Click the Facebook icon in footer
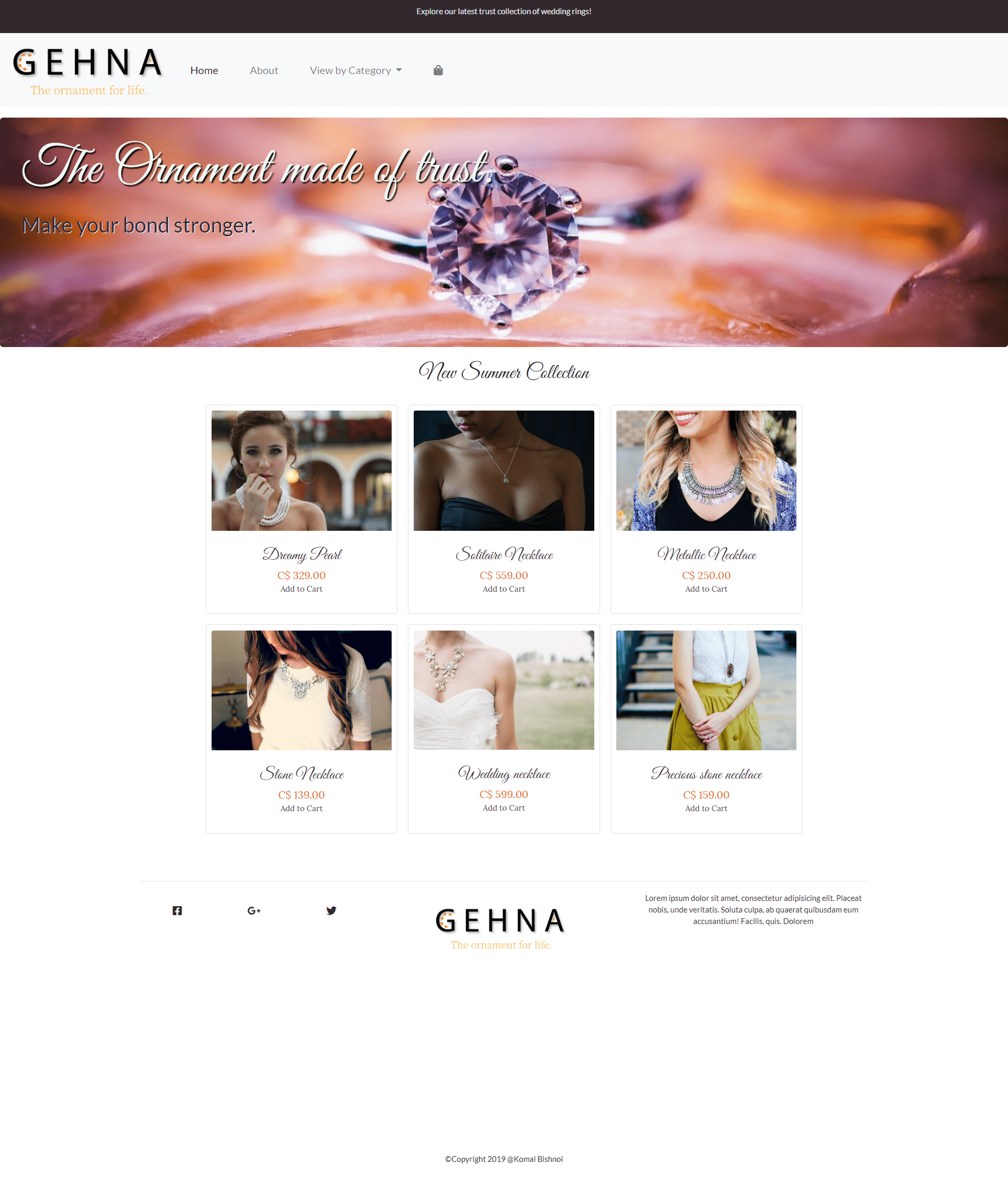 [177, 909]
